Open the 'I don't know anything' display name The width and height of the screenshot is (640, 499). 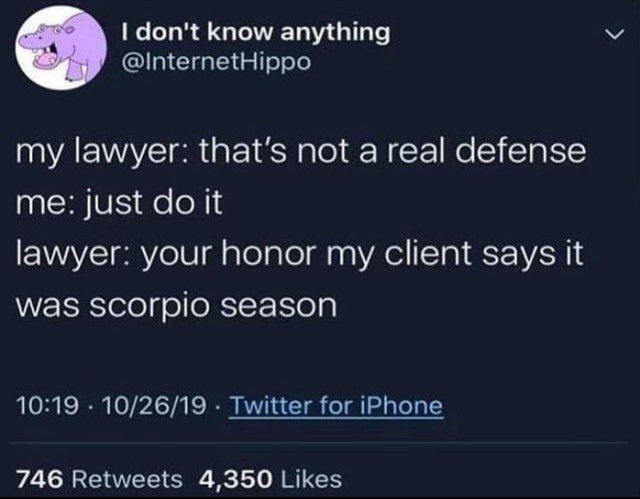coord(256,32)
